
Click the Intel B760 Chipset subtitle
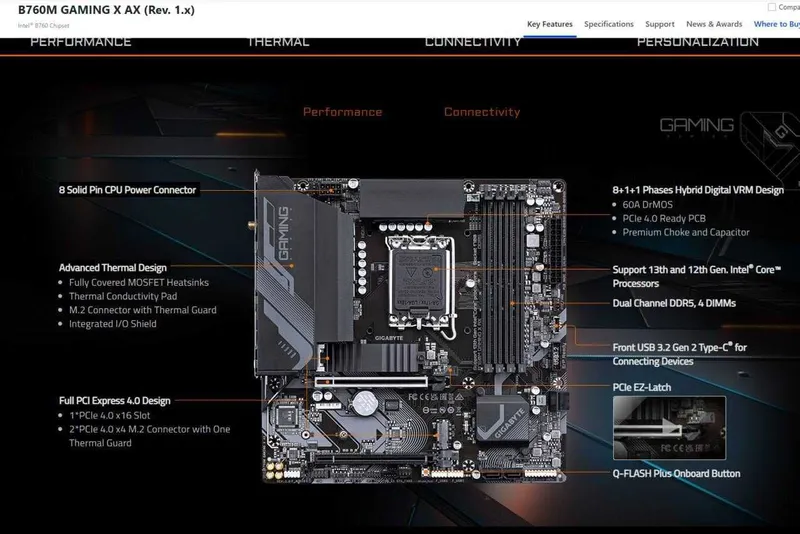click(x=43, y=26)
